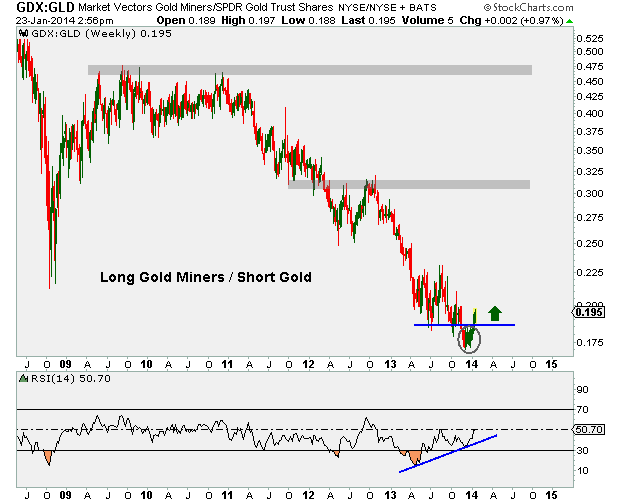
Task: Click the GDX:GLD ticker title
Action: tap(45, 7)
